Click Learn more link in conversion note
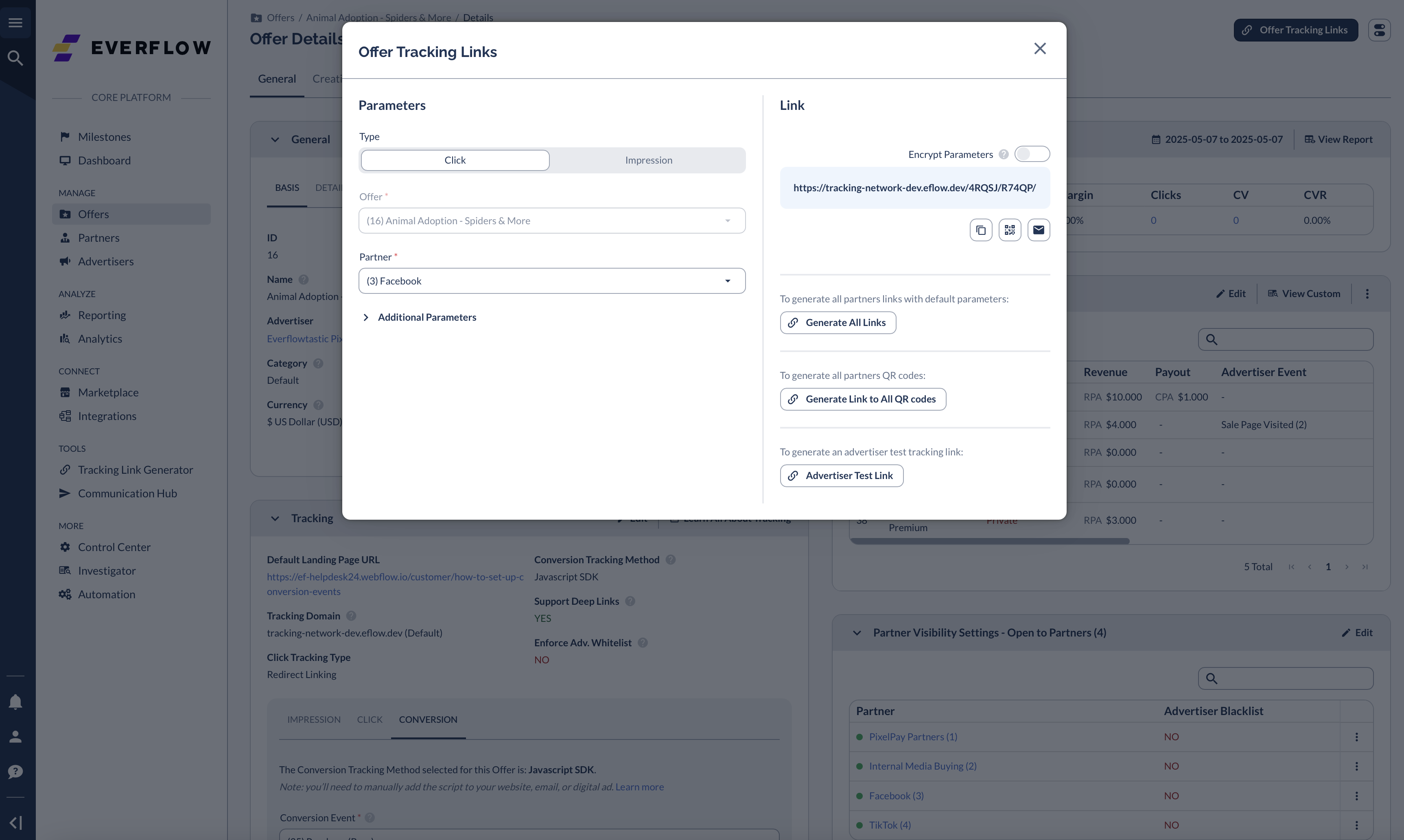The height and width of the screenshot is (840, 1404). pyautogui.click(x=639, y=787)
